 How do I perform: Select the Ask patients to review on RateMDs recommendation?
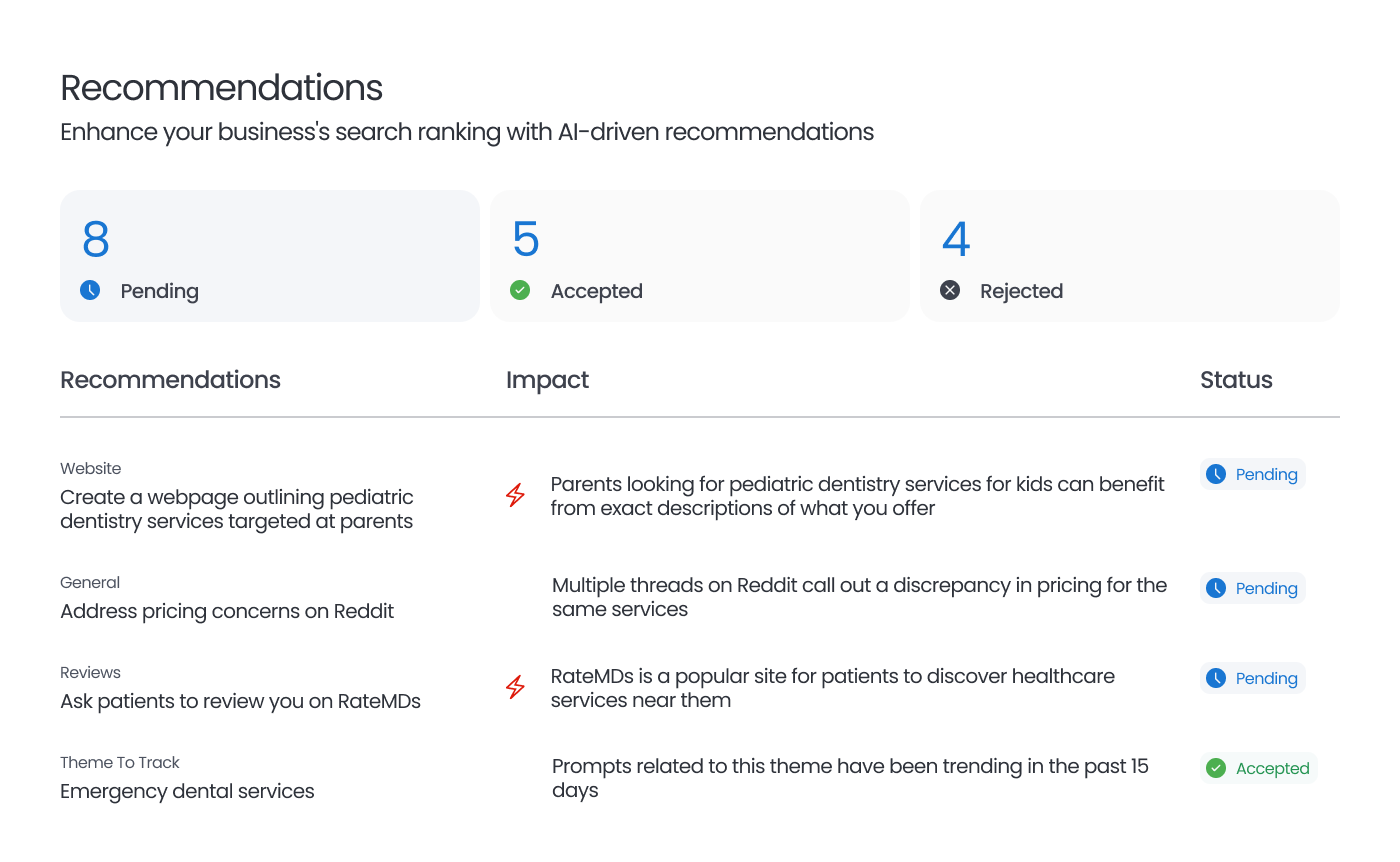[240, 701]
